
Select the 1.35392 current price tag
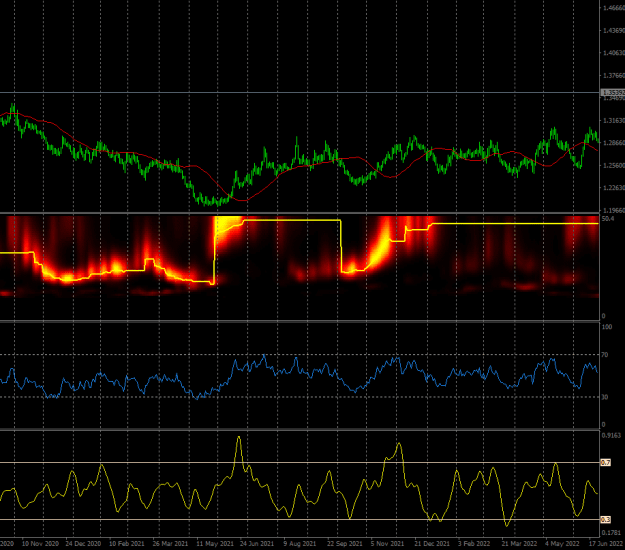613,93
